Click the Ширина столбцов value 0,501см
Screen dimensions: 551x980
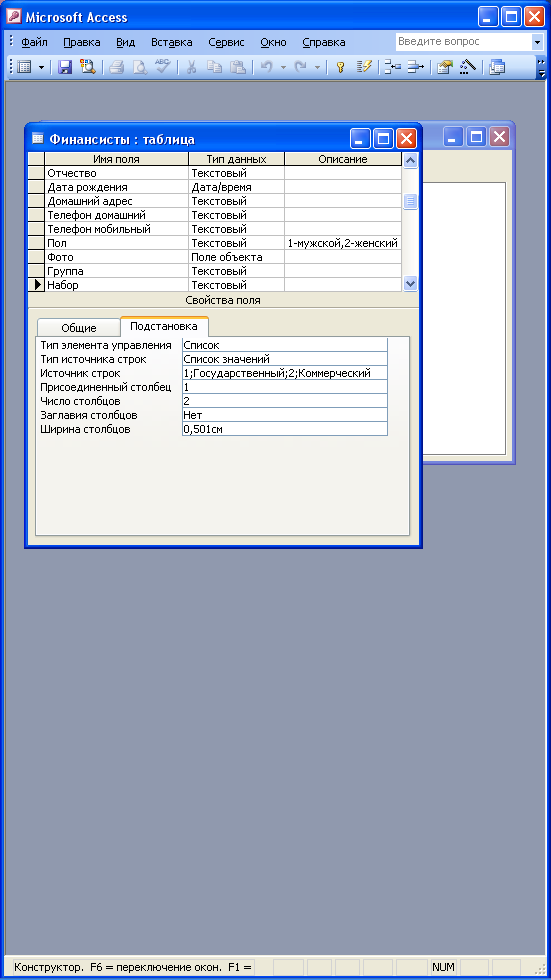point(285,429)
